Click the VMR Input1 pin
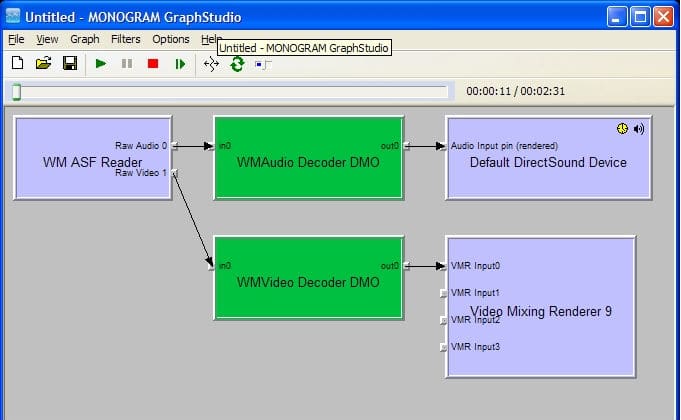The image size is (681, 420). coord(443,293)
